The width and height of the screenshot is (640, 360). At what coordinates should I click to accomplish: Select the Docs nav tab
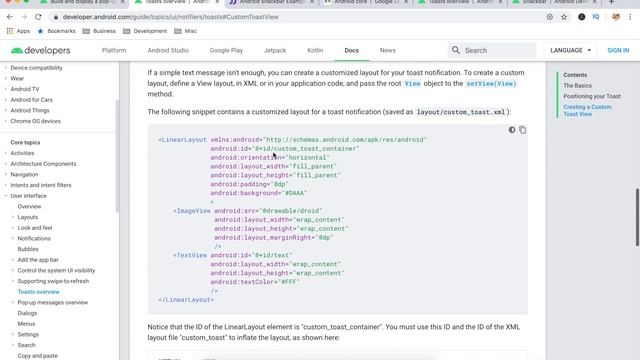click(351, 50)
